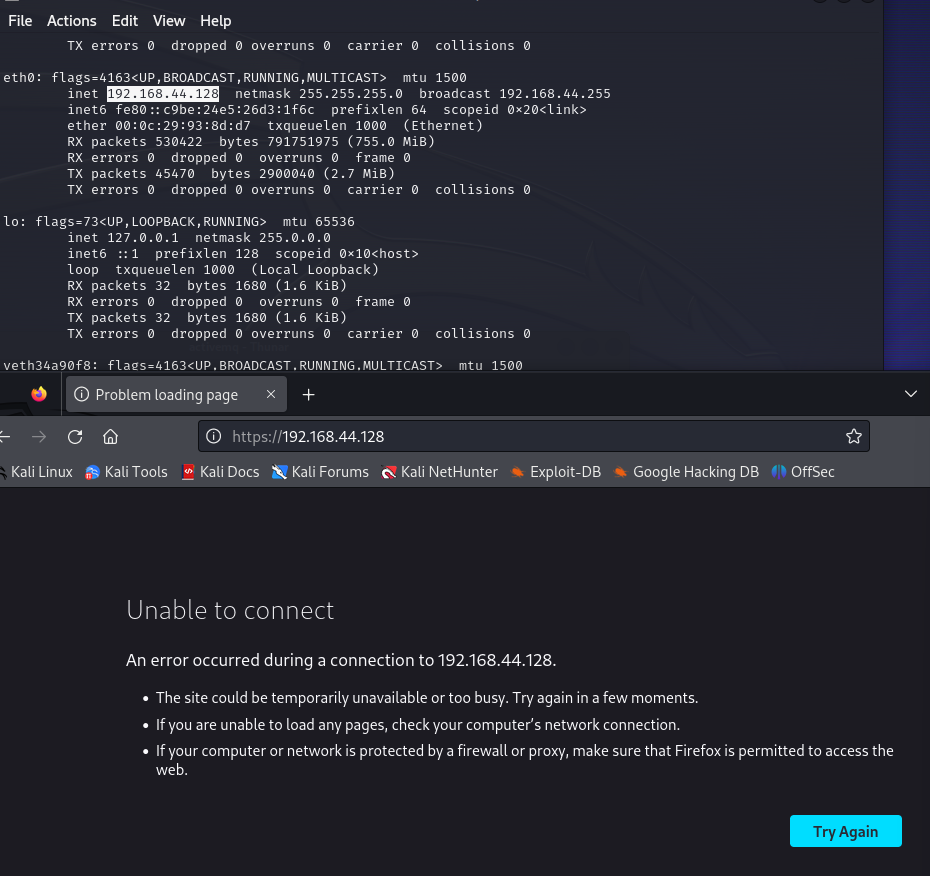
Task: Visit the OffSec bookmark
Action: [x=802, y=472]
